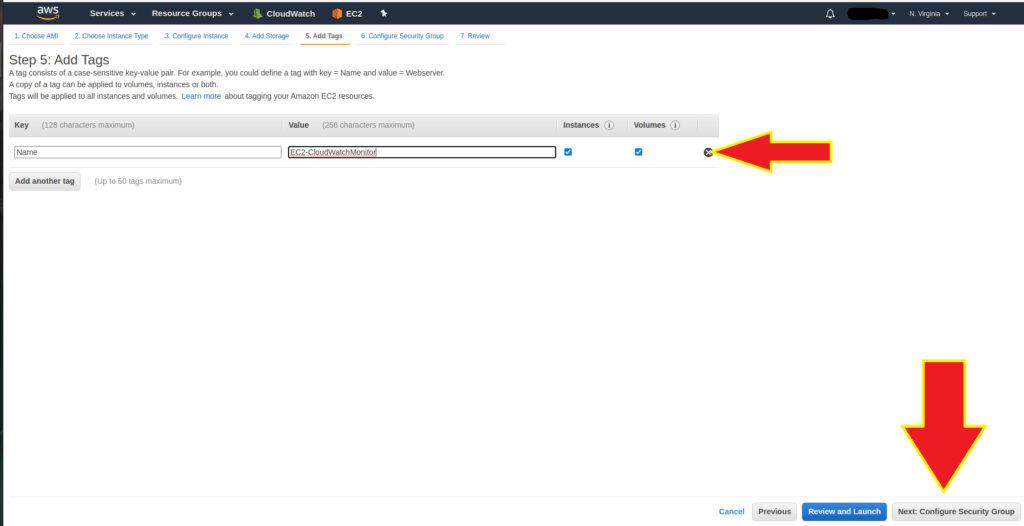The width and height of the screenshot is (1024, 526).
Task: Uncheck the Instances checkbox for Name tag
Action: pyautogui.click(x=568, y=152)
